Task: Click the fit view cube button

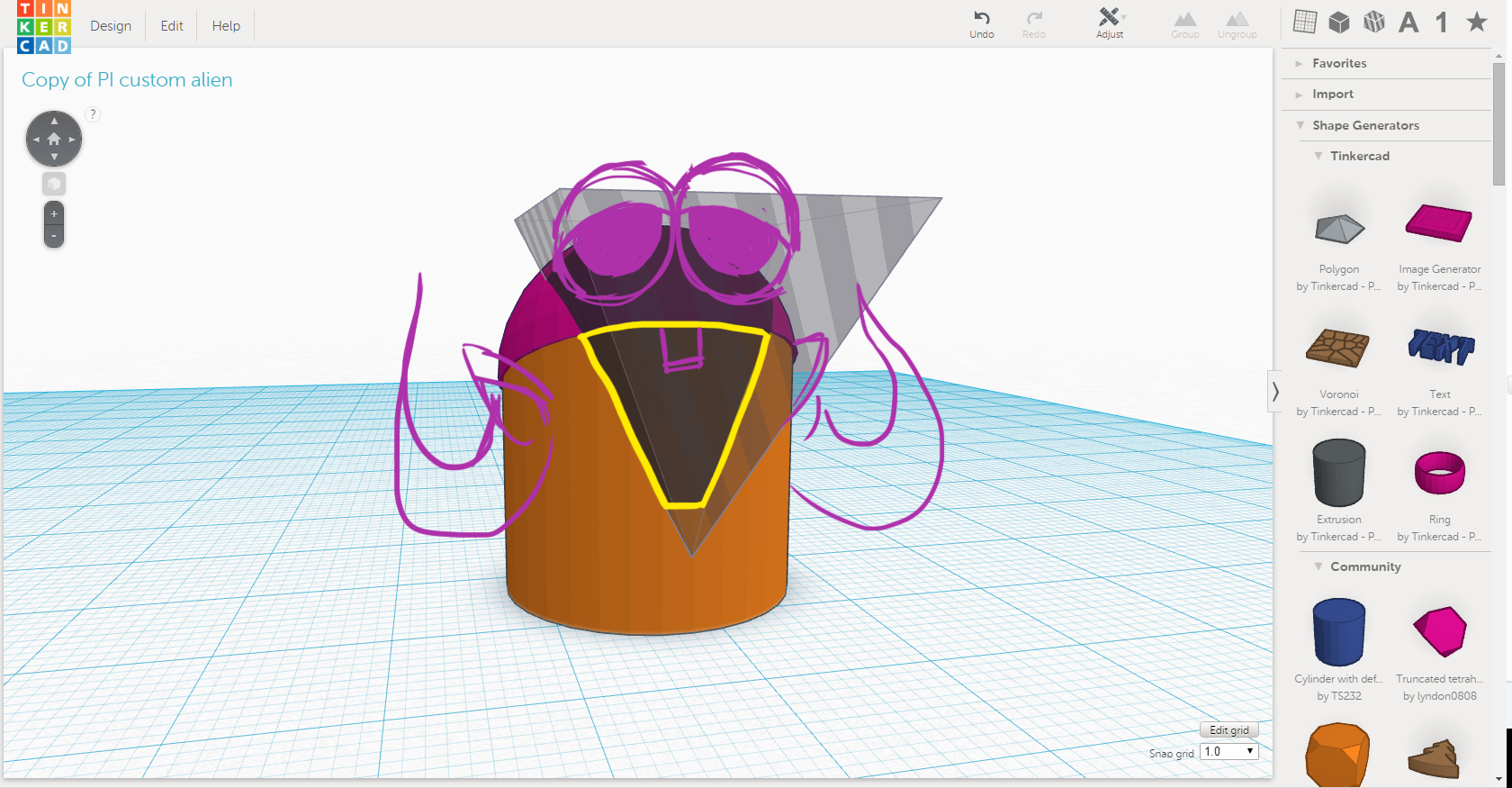Action: tap(54, 184)
